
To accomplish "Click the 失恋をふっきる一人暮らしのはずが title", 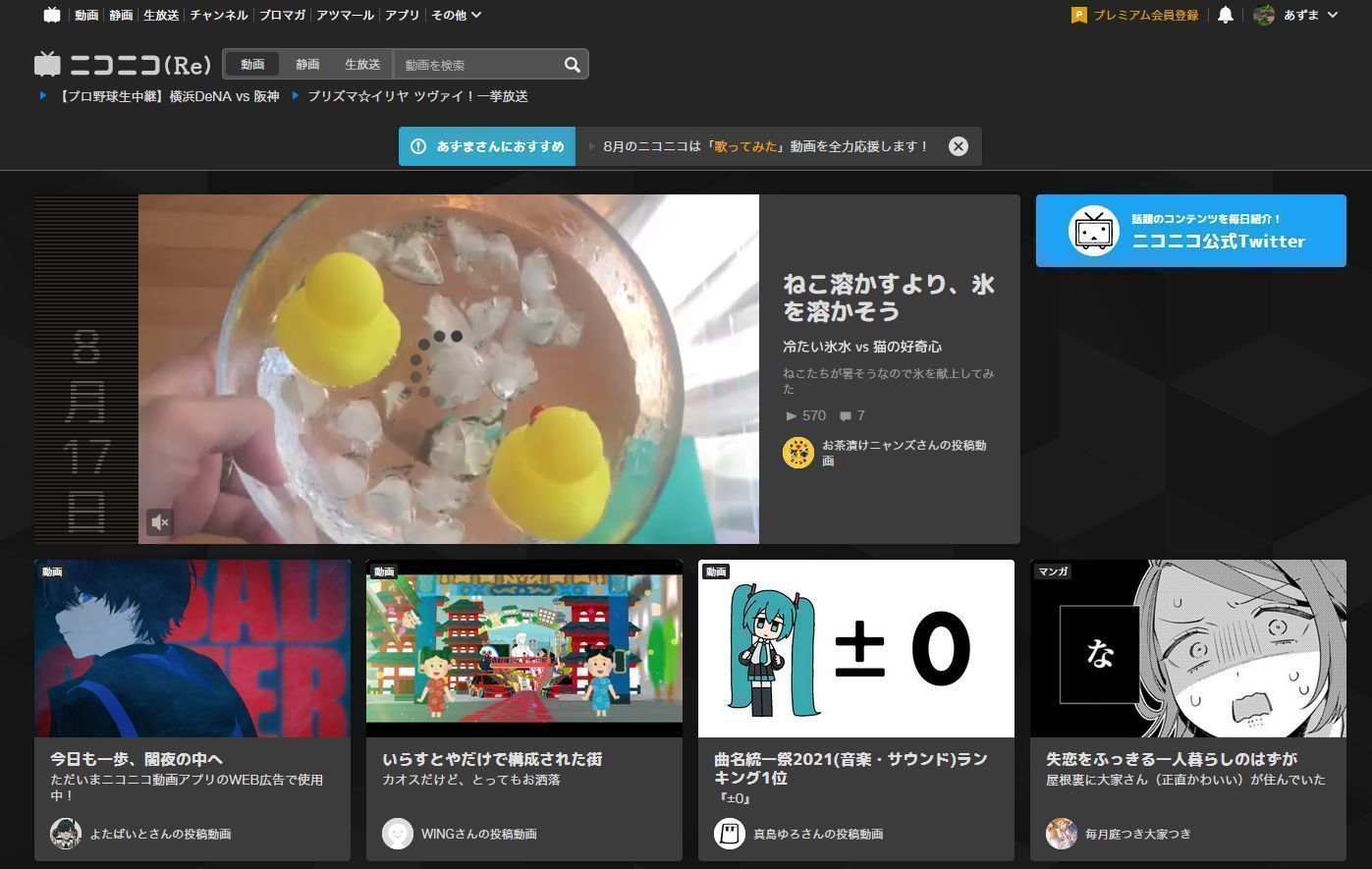I will pos(1172,759).
